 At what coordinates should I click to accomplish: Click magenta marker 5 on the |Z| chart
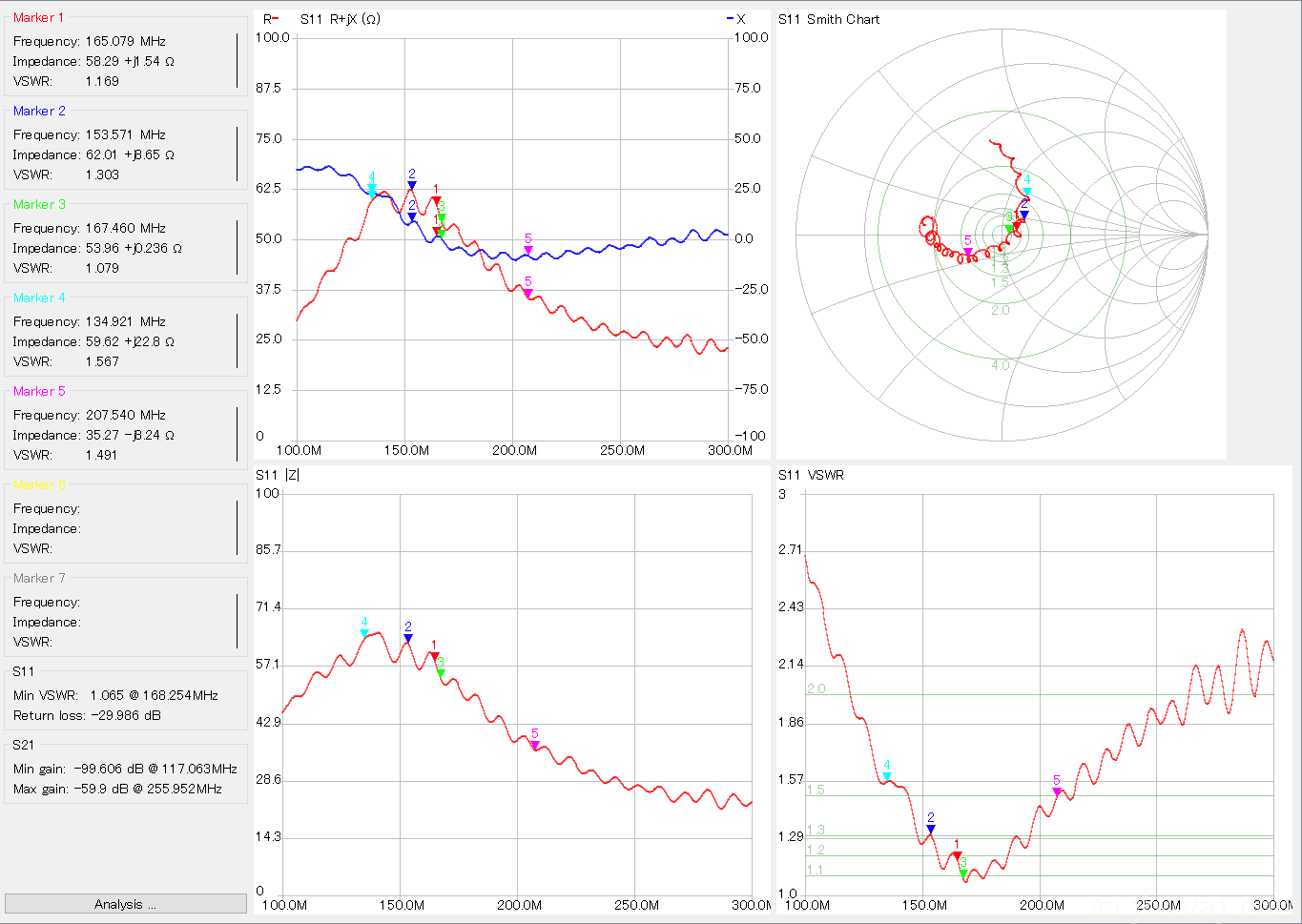(x=535, y=745)
